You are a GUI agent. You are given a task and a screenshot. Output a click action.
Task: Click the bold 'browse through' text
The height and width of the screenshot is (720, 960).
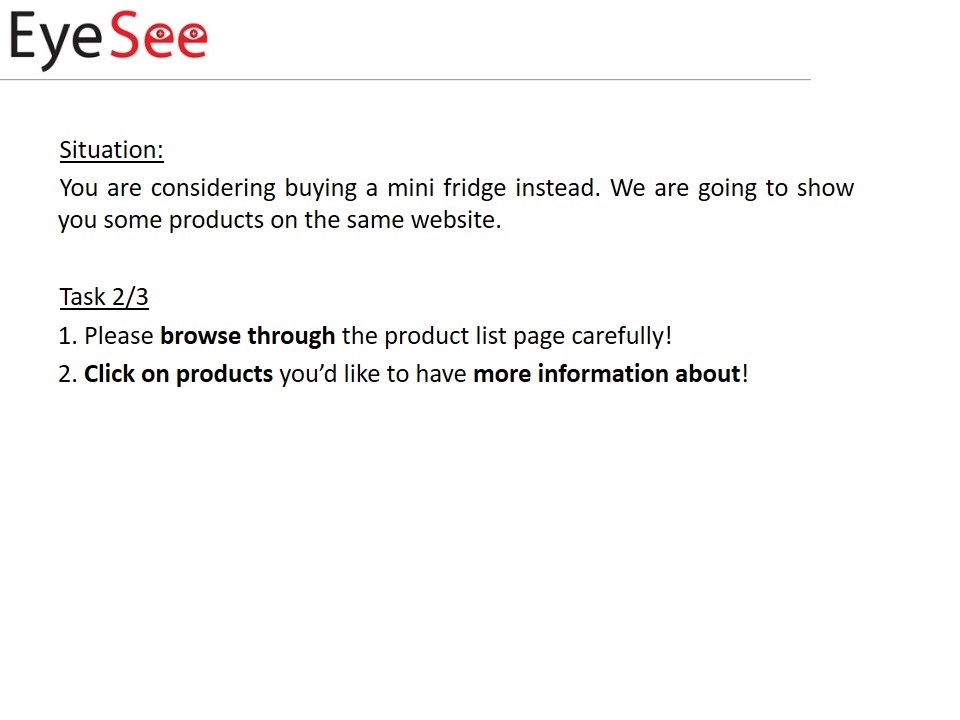tap(247, 336)
